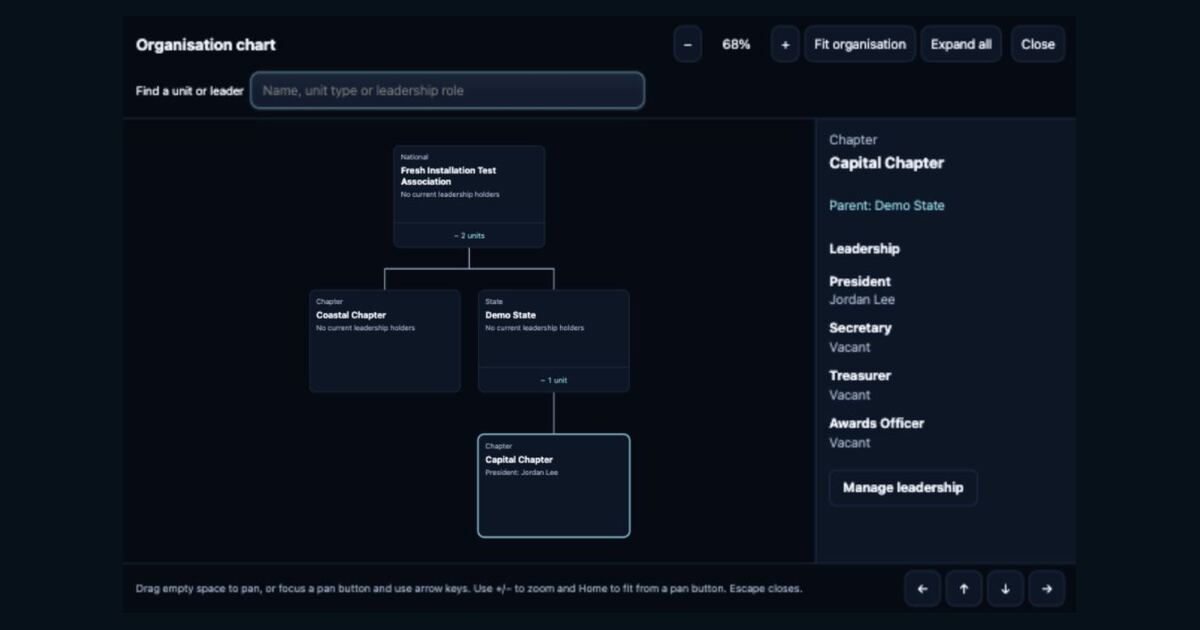The image size is (1200, 630).
Task: Select the Capital Chapter card
Action: pyautogui.click(x=554, y=486)
